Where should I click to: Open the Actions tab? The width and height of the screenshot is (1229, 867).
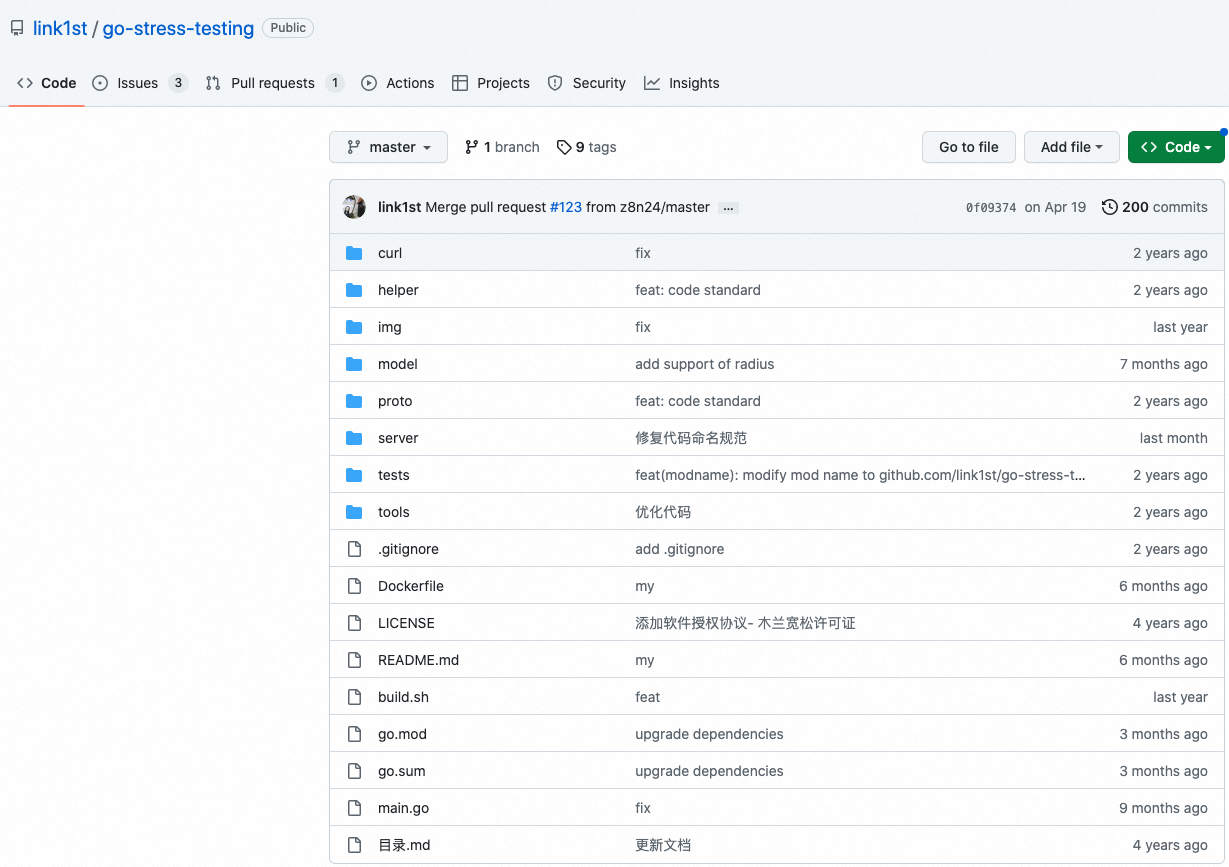pyautogui.click(x=398, y=83)
